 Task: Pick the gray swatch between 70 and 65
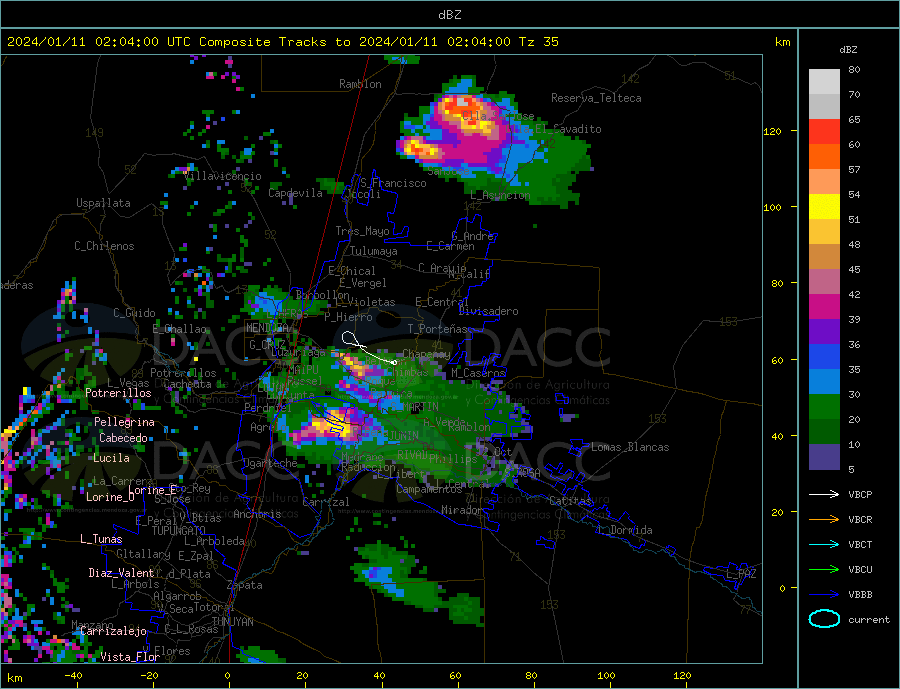tap(824, 107)
